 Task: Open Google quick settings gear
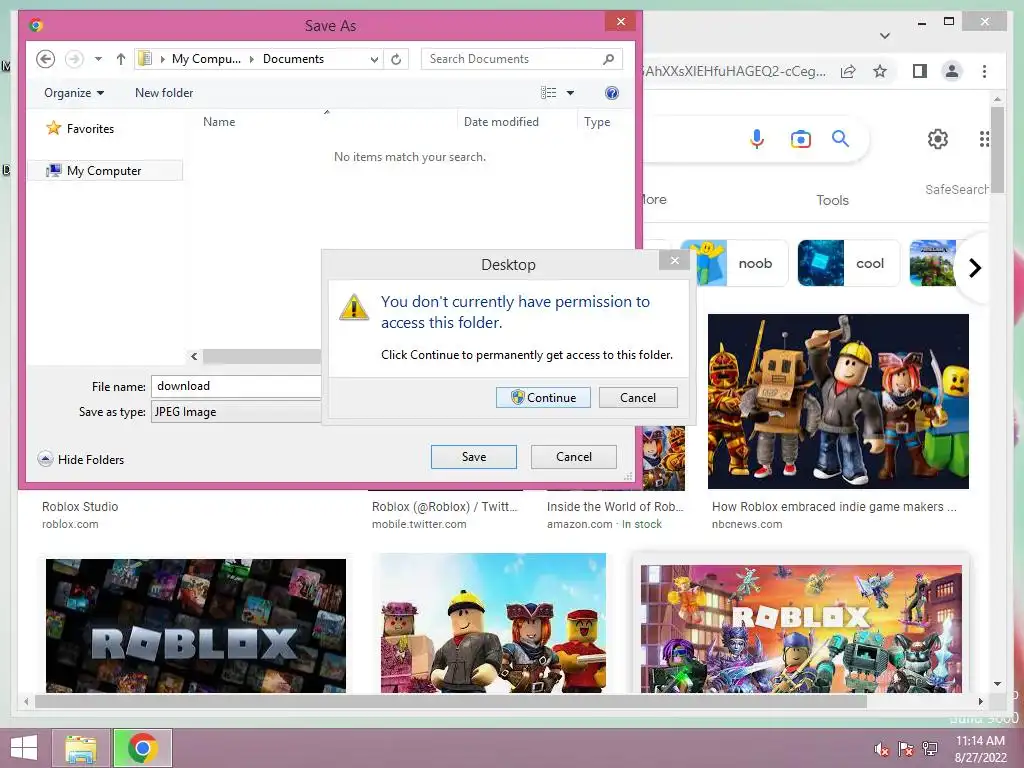938,138
